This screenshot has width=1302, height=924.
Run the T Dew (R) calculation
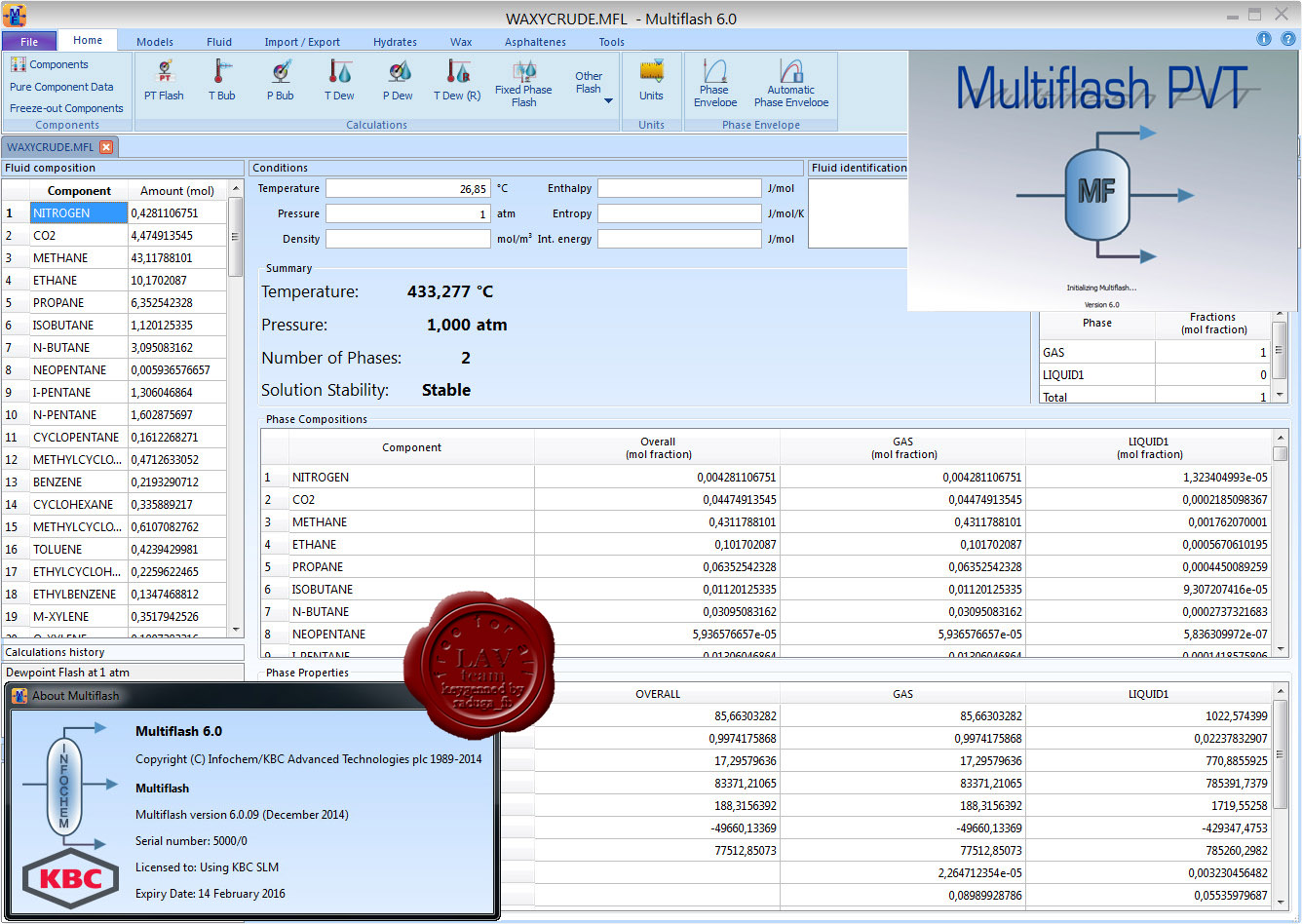(x=457, y=80)
